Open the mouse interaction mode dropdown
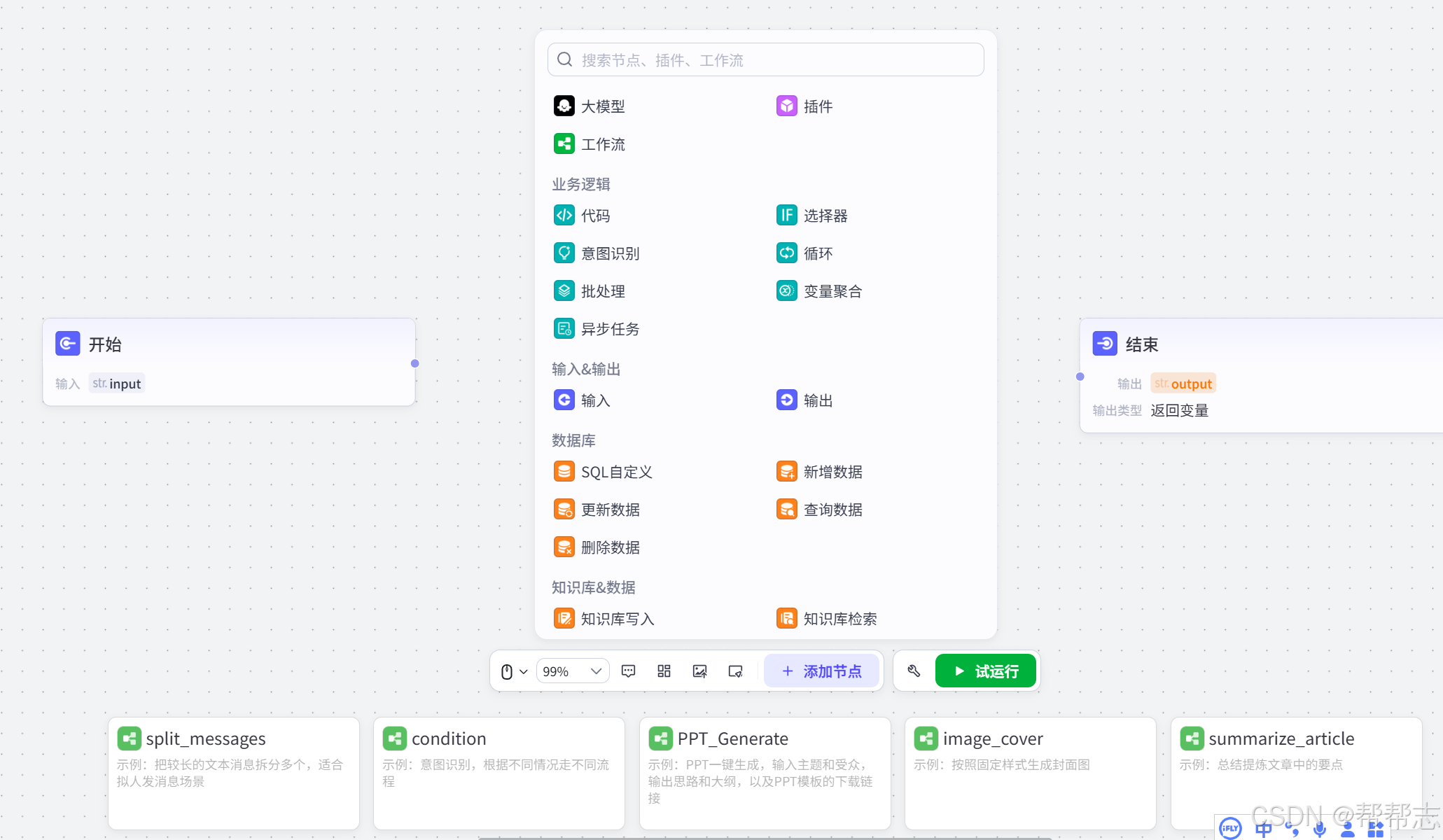The width and height of the screenshot is (1443, 840). (514, 671)
